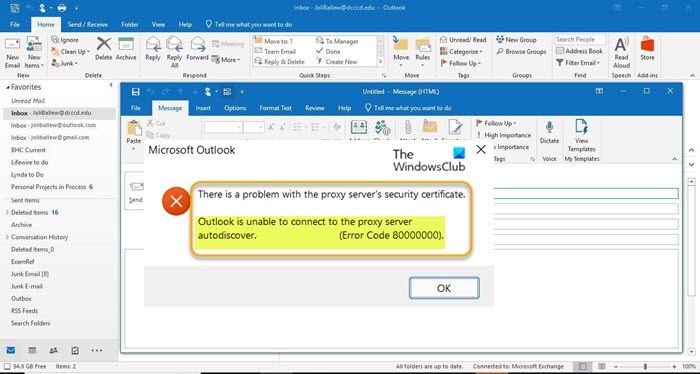The width and height of the screenshot is (700, 374).
Task: Switch to Mail view icon in navigation bar
Action: click(x=11, y=350)
